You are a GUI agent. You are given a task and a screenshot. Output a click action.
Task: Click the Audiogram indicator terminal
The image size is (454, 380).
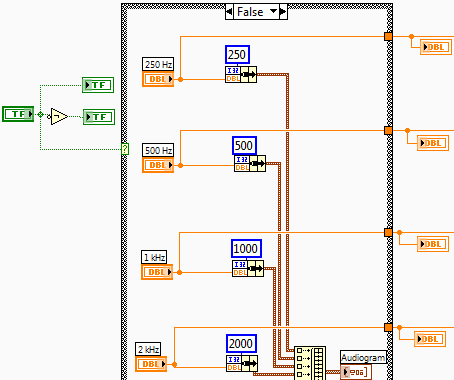356,371
